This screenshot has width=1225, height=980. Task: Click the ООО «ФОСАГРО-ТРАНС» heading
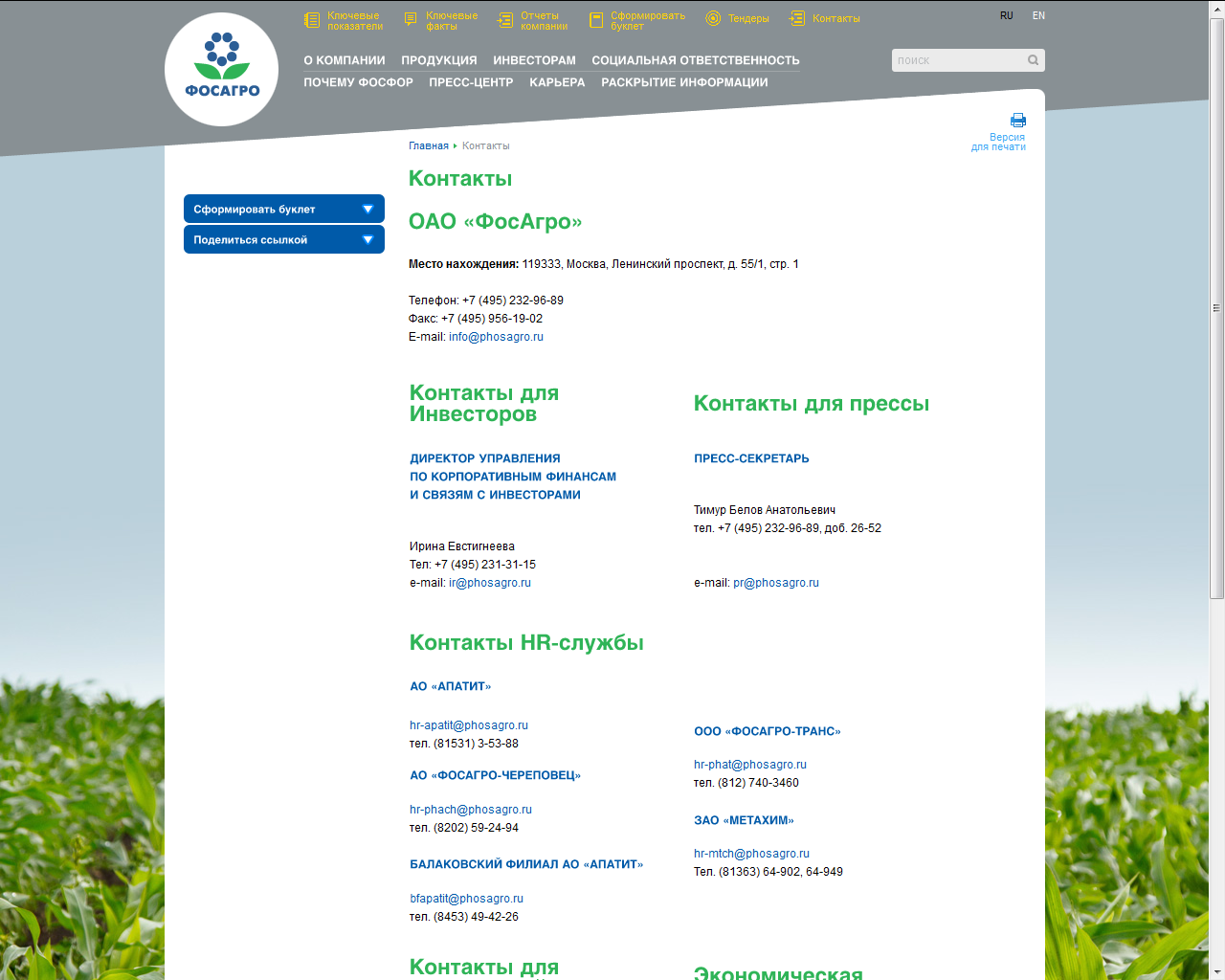coord(768,731)
